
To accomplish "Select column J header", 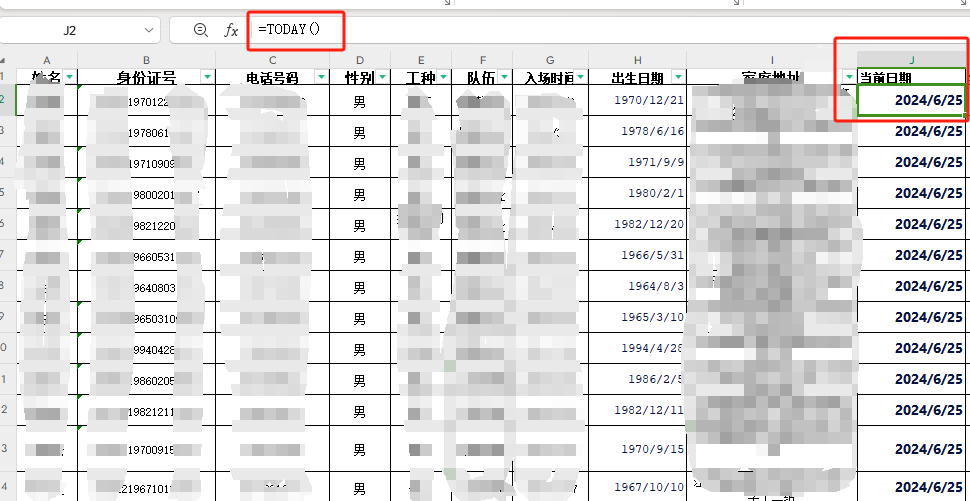I will (912, 60).
